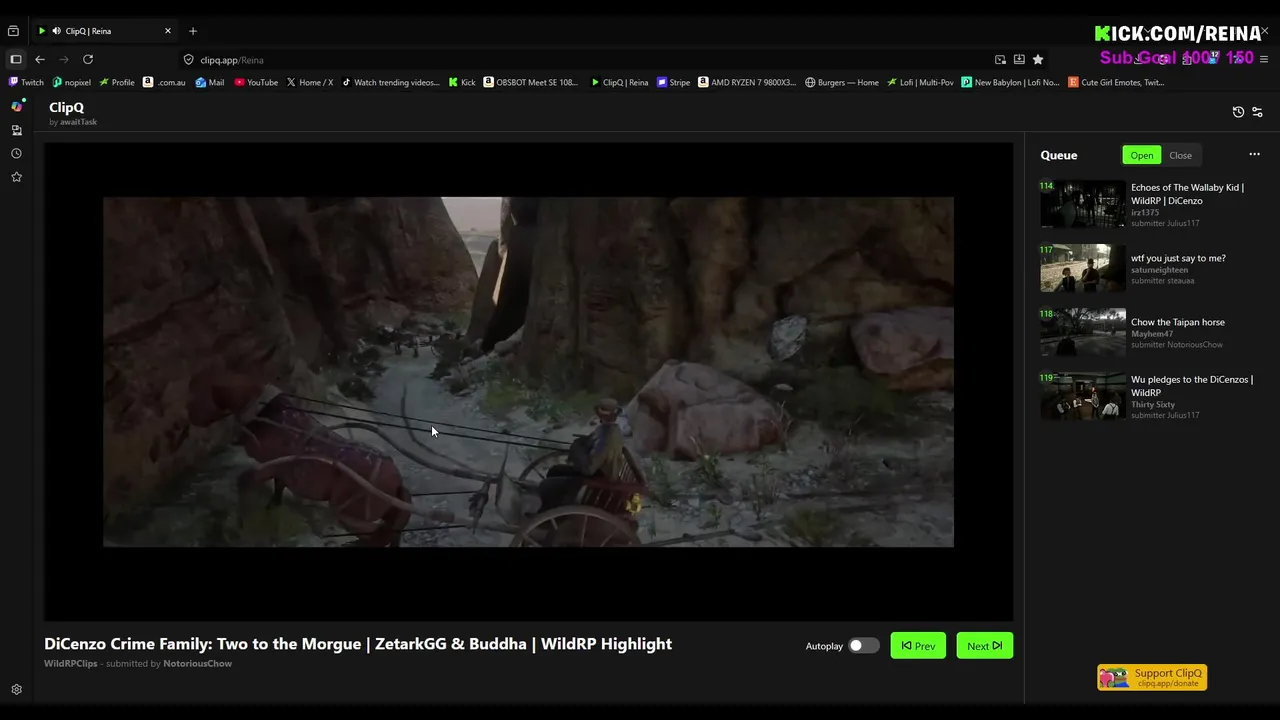Screen dimensions: 1280x720
Task: Open the Lofi | Multi-Pov bookmark
Action: coord(920,83)
